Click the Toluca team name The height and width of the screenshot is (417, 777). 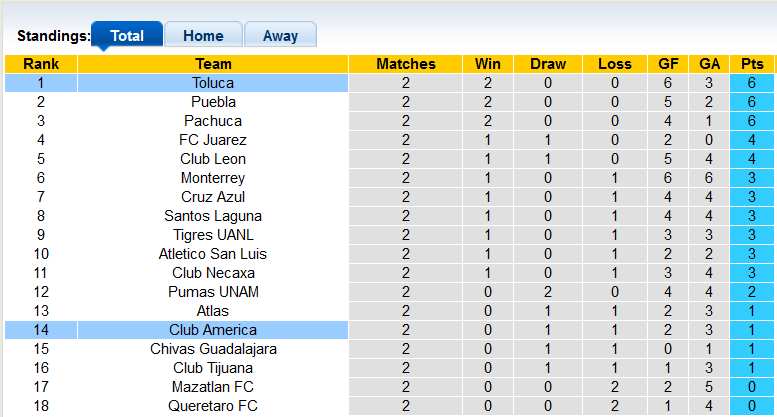click(x=213, y=83)
